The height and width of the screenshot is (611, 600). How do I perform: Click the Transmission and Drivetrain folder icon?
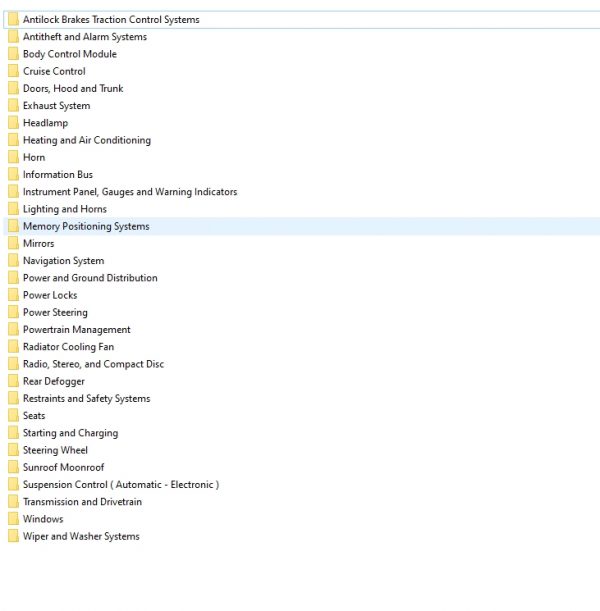13,502
